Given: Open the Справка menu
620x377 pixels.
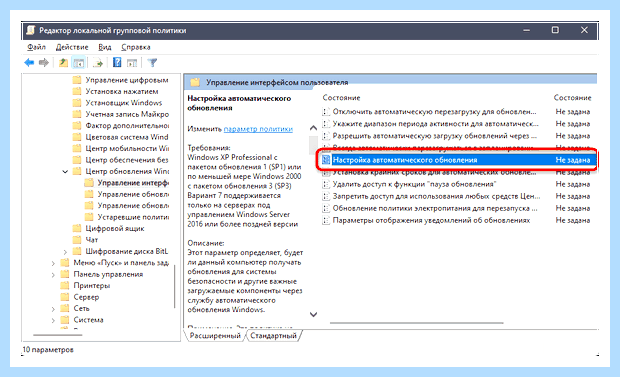Looking at the screenshot, I should [x=136, y=47].
